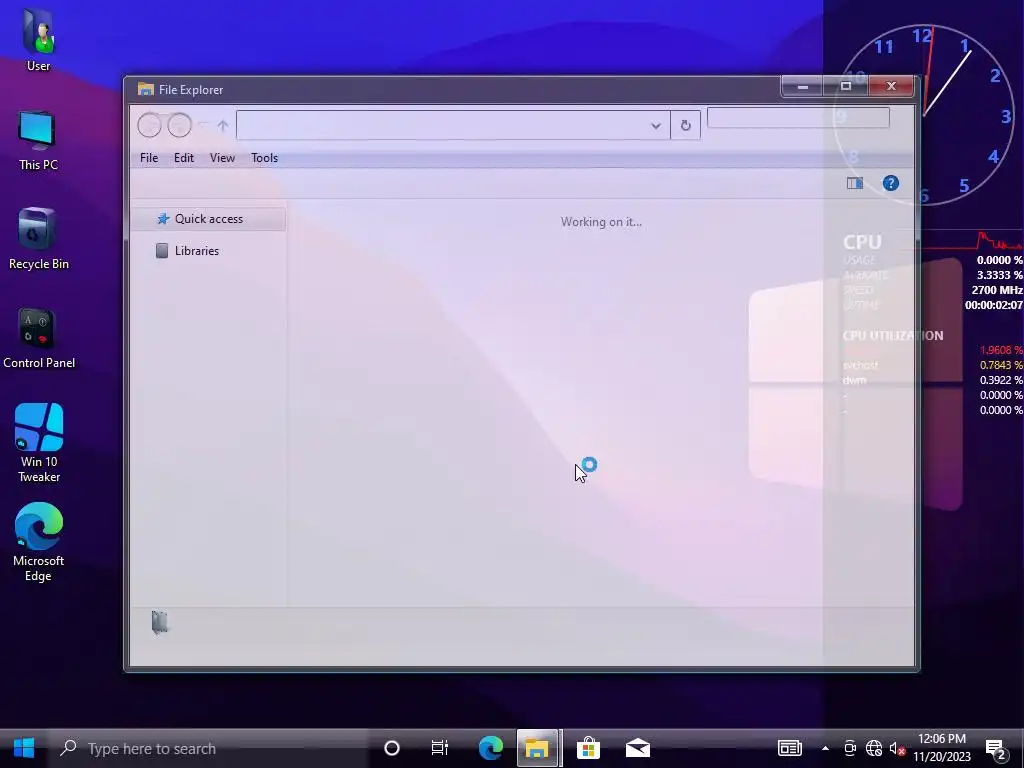Click the Back navigation button in File Explorer
The image size is (1024, 768).
(x=150, y=125)
